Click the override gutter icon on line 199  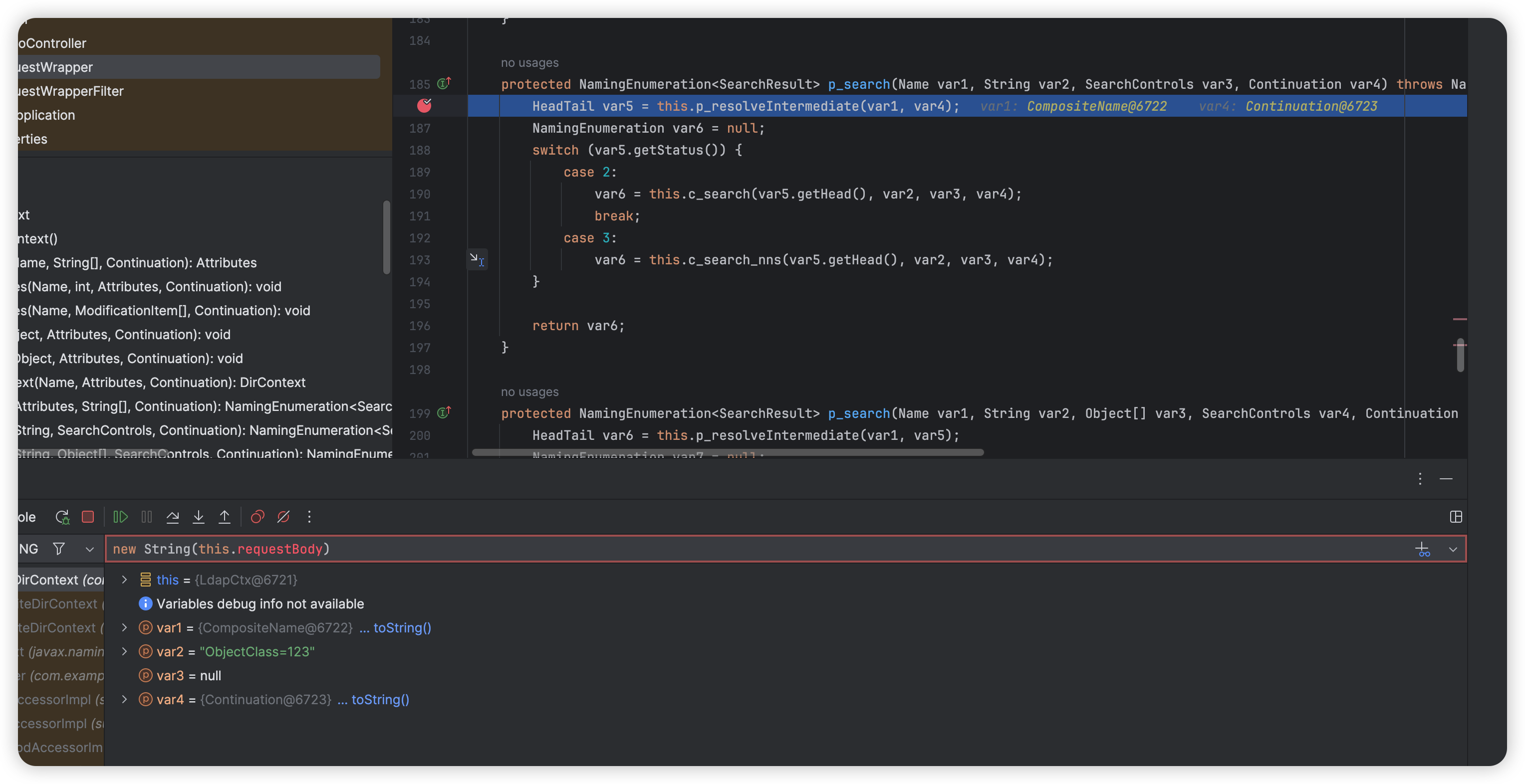click(x=444, y=412)
